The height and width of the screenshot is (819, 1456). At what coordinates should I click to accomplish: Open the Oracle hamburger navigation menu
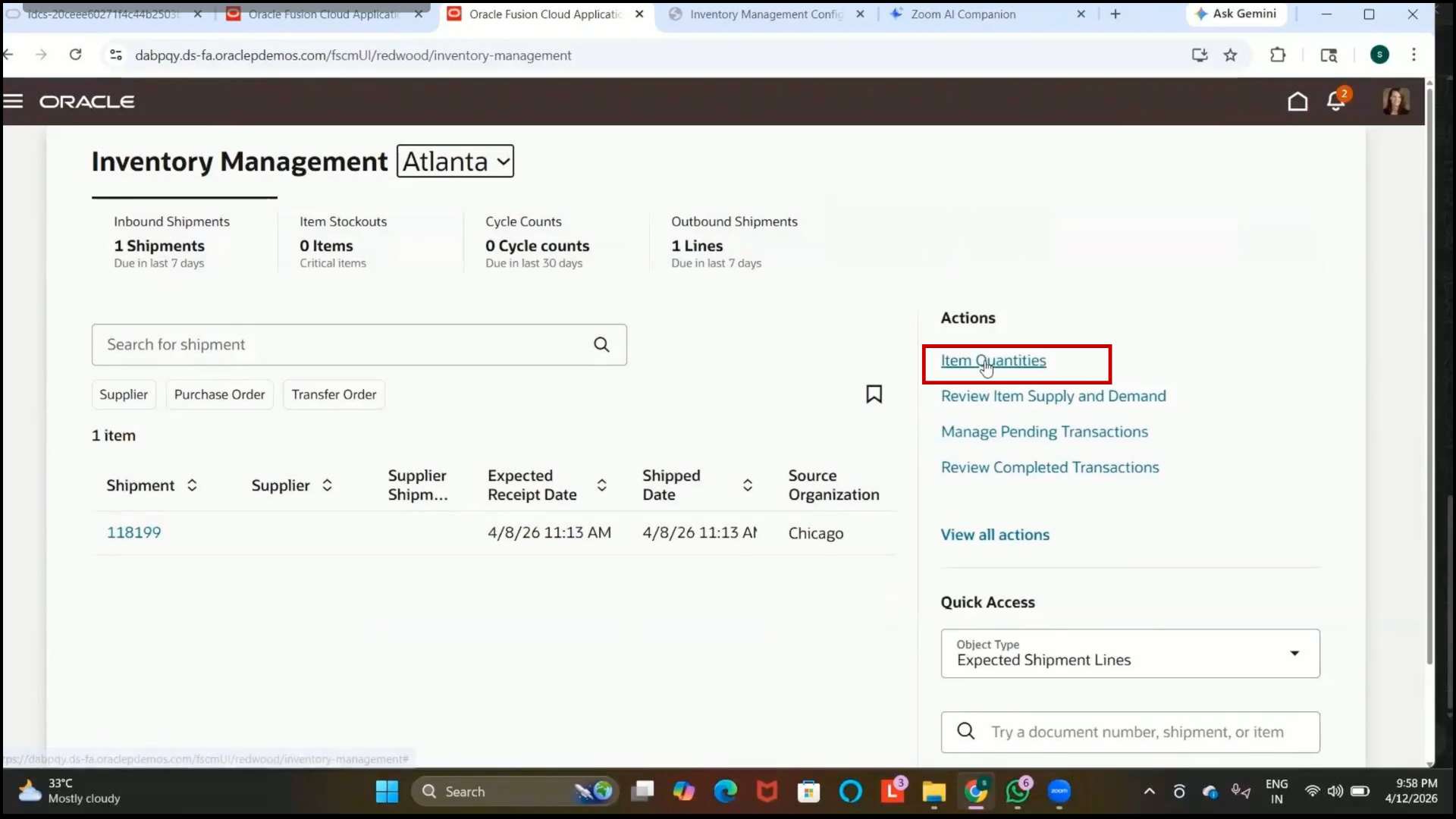pyautogui.click(x=13, y=101)
